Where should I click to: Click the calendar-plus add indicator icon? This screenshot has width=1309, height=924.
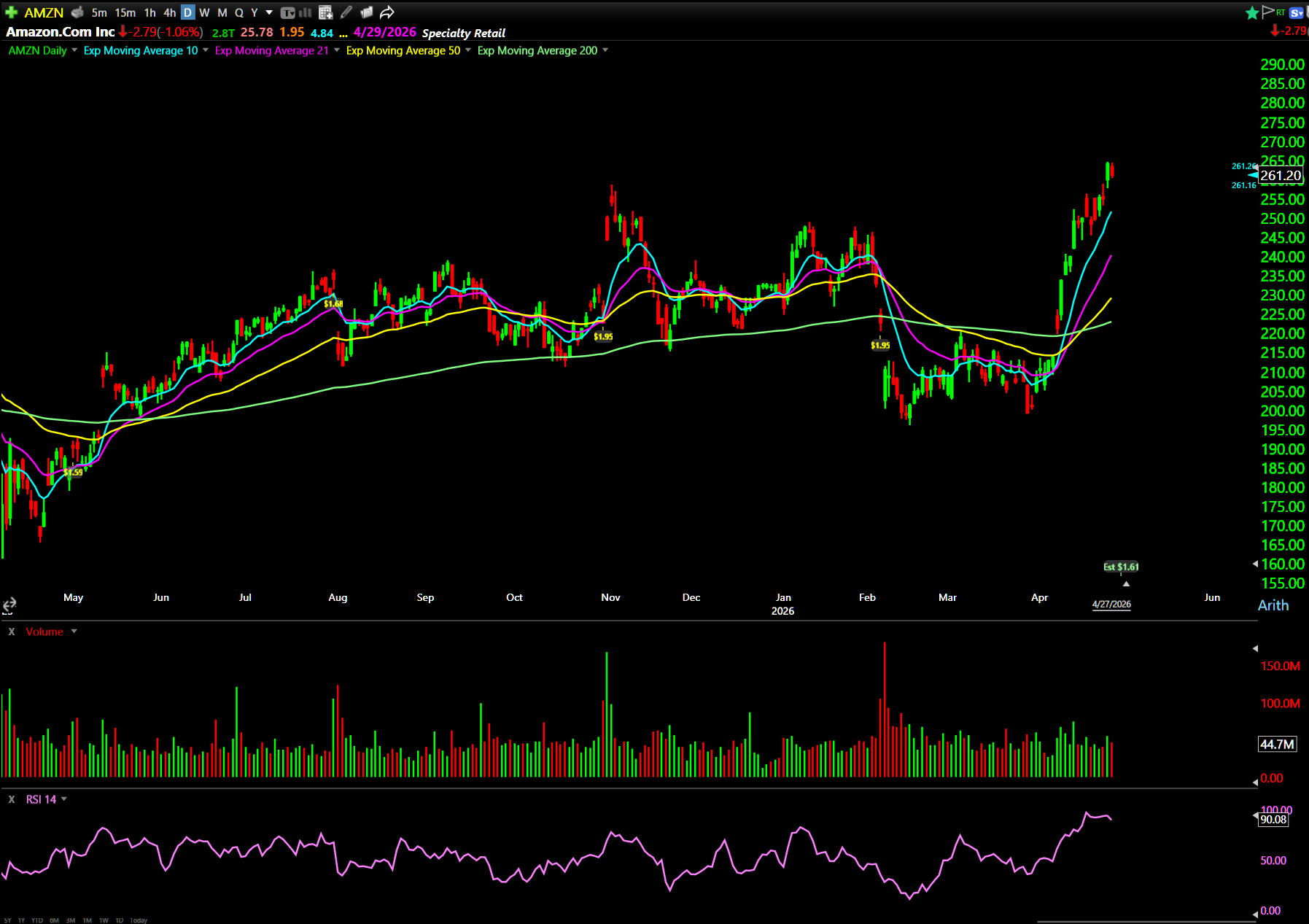click(326, 12)
